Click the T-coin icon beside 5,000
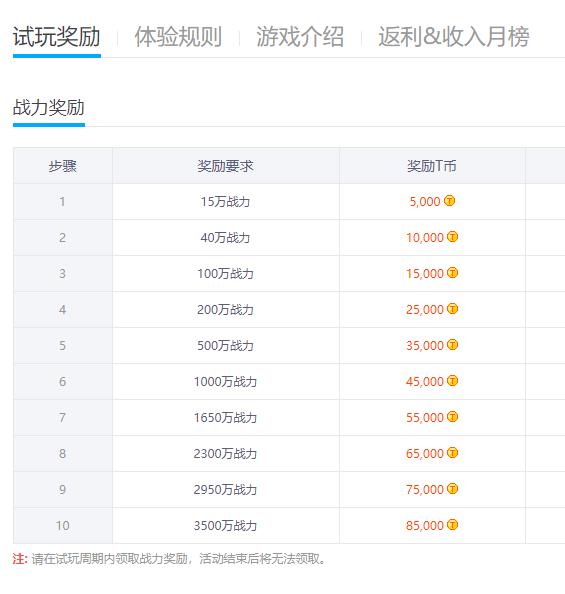Screen dimensions: 565x594 [449, 200]
